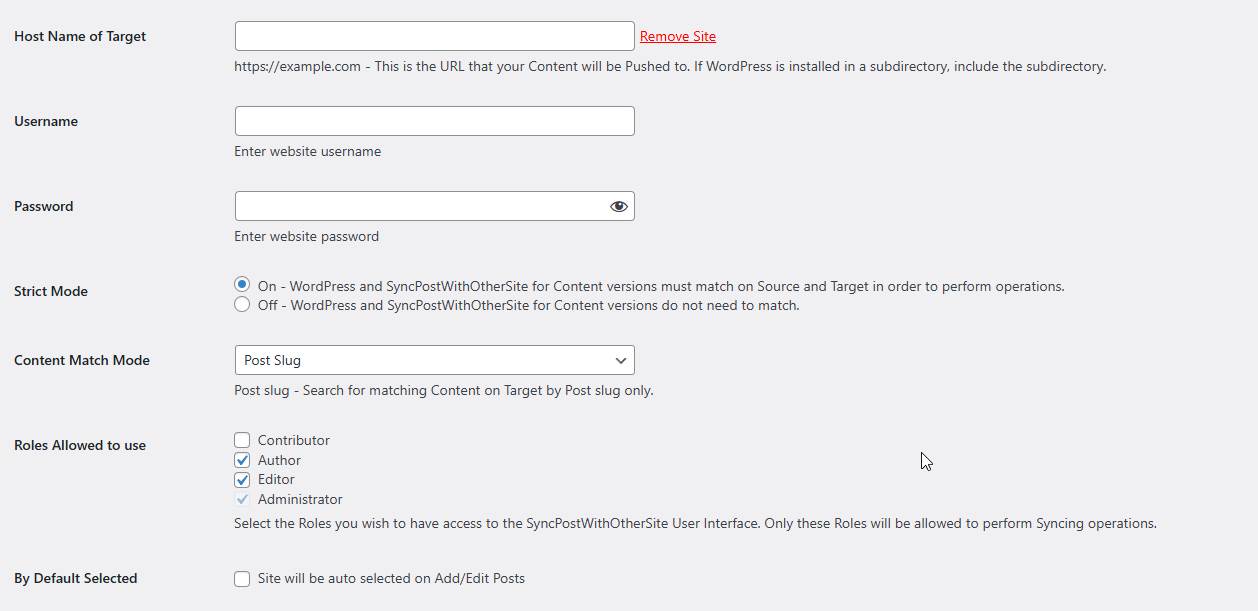Click the Roles Allowed to use label

80,445
